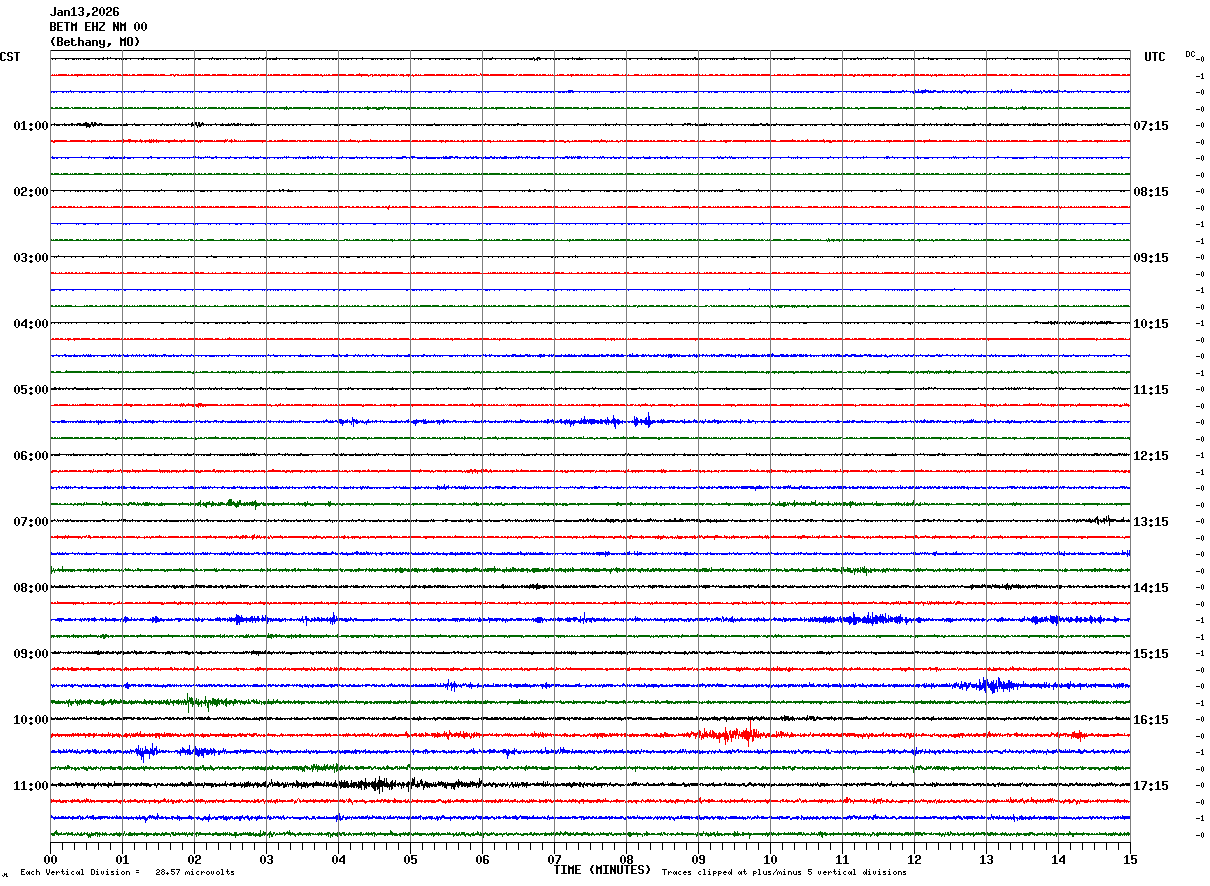Viewport: 1210px width, 886px height.
Task: Select the 01:00 CST row label
Action: point(31,126)
